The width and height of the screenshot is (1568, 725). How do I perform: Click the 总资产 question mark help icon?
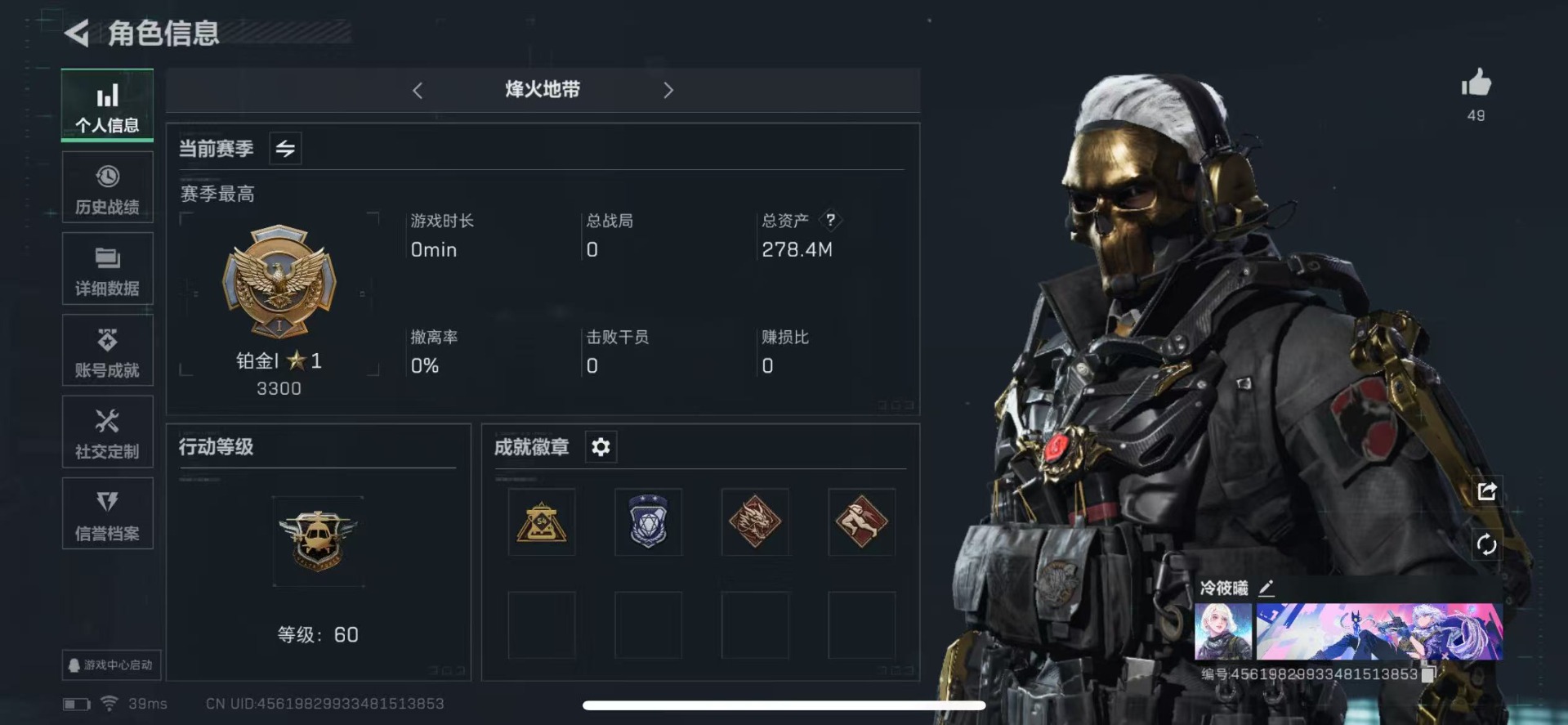[830, 220]
